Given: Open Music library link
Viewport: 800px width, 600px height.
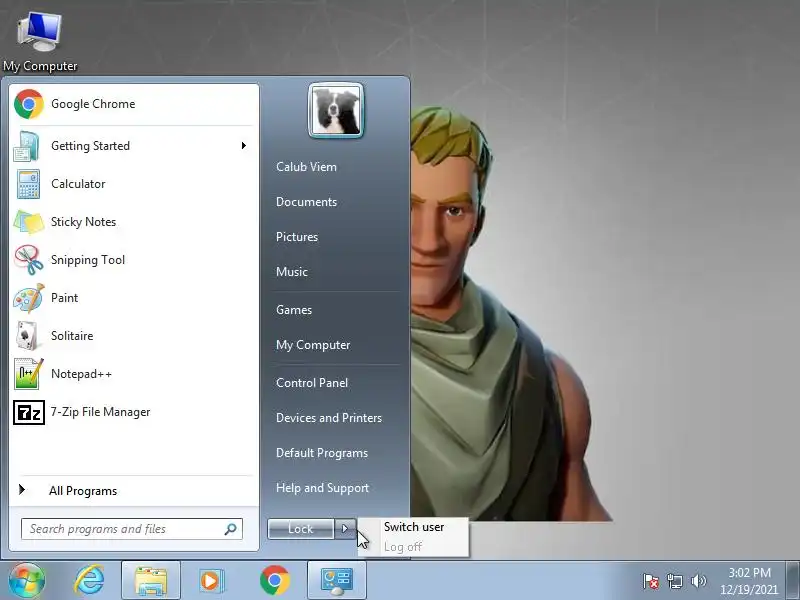Looking at the screenshot, I should (x=292, y=272).
